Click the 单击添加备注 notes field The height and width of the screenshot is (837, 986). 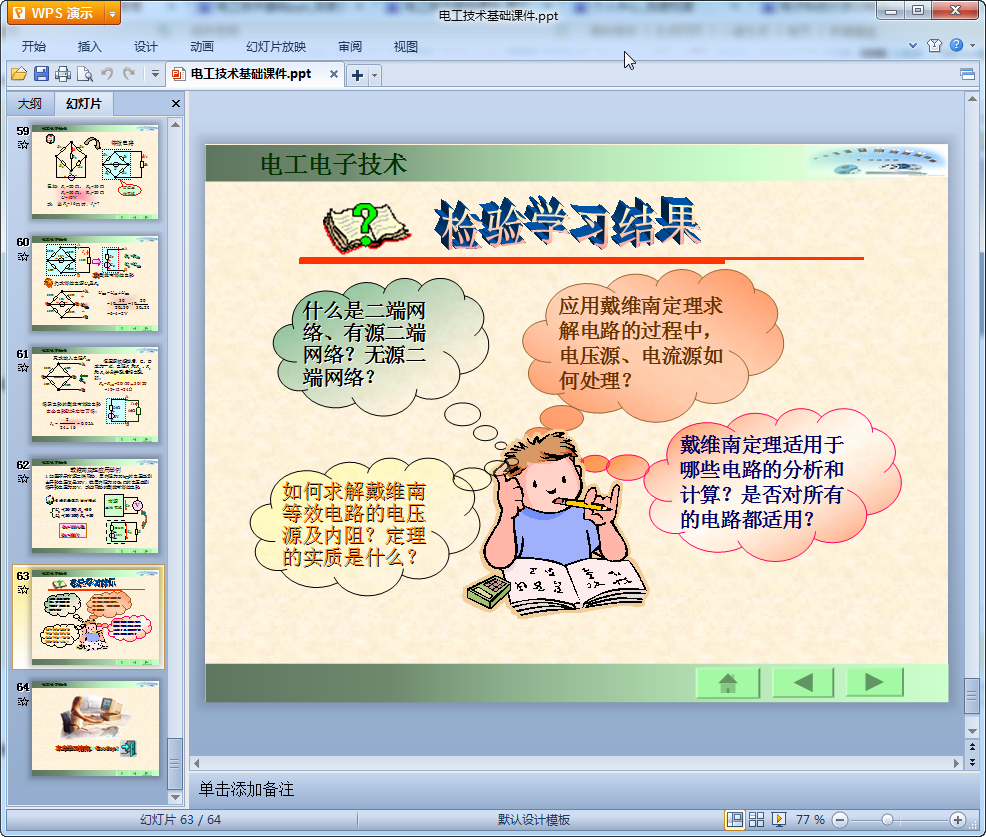coord(246,789)
